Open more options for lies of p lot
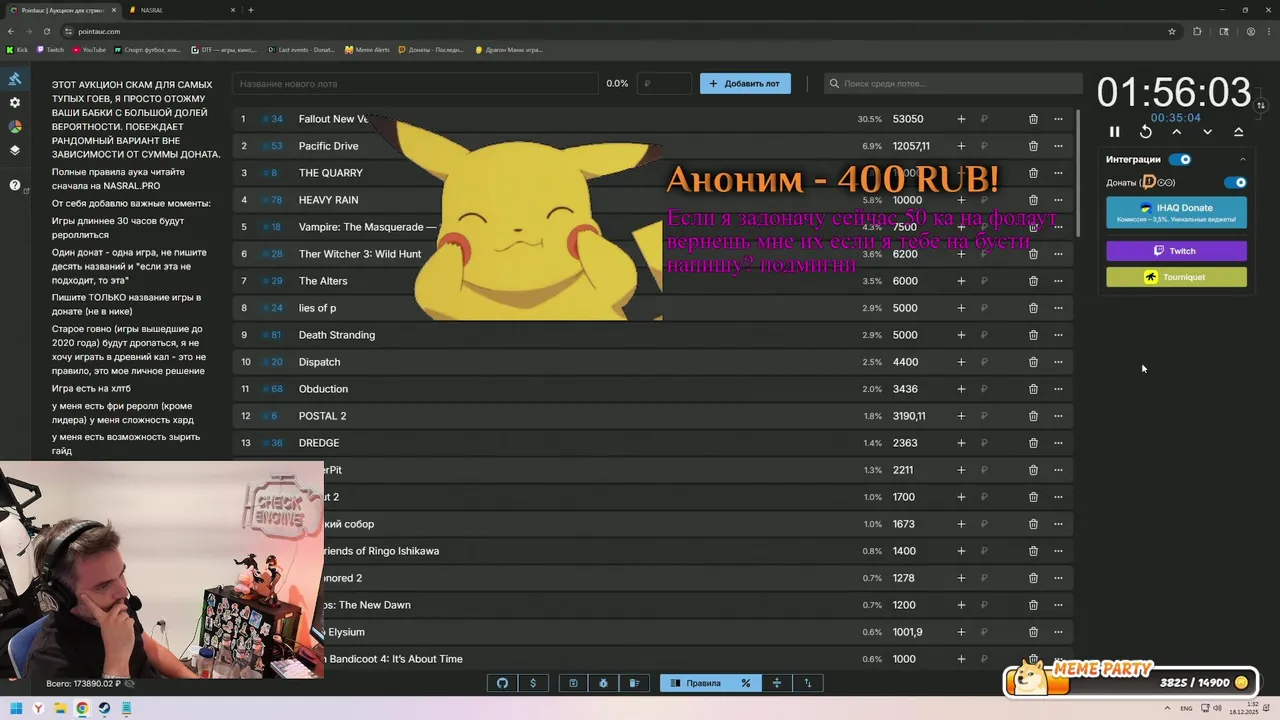The image size is (1280, 720). pos(1058,308)
